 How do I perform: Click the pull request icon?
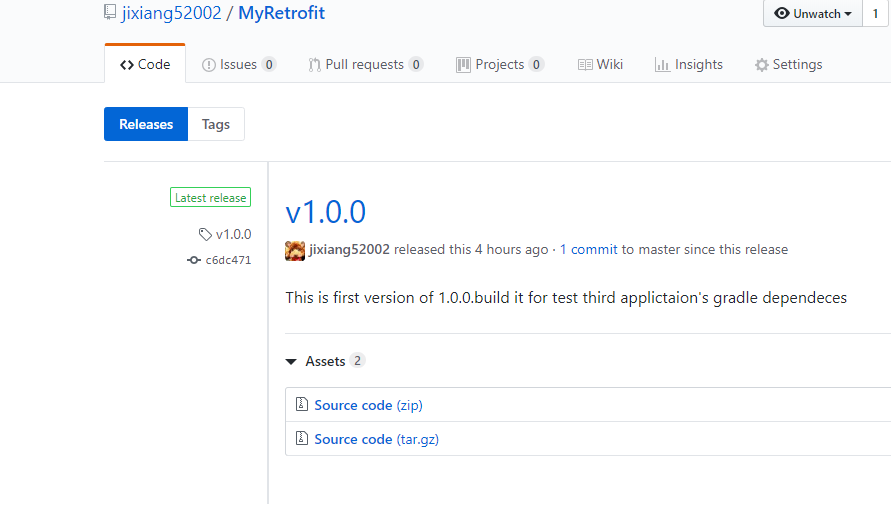point(314,65)
